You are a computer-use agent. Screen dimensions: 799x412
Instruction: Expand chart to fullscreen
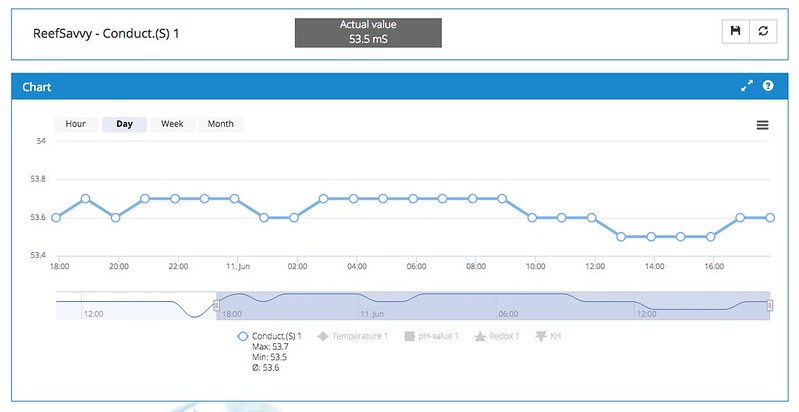747,86
